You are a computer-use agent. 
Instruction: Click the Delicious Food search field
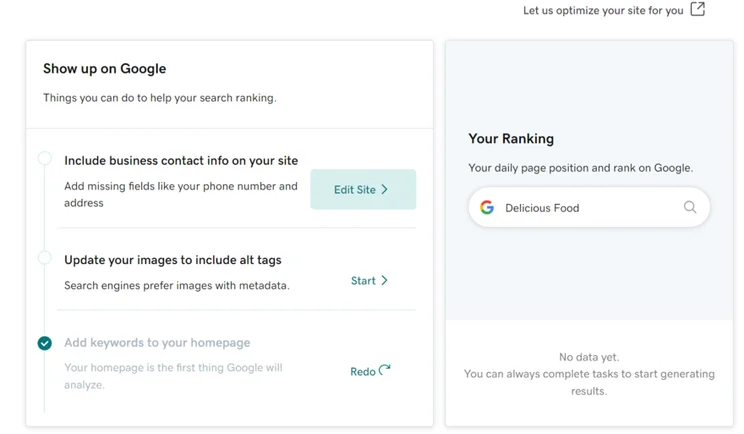pos(589,207)
